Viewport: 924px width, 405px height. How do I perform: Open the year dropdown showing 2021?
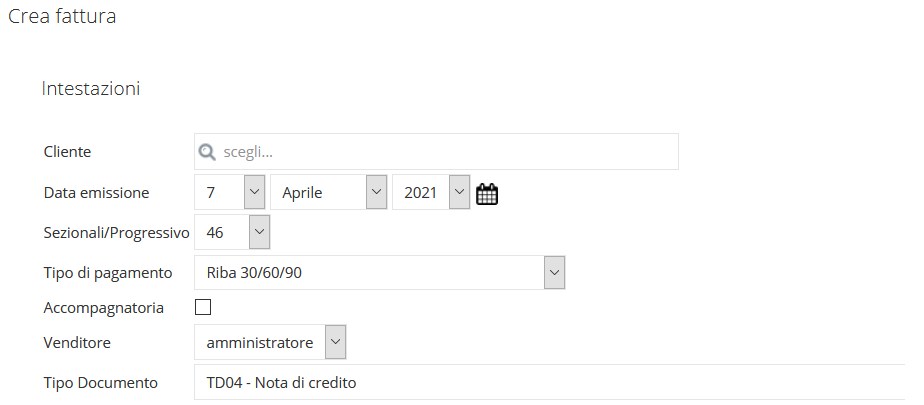pos(431,192)
